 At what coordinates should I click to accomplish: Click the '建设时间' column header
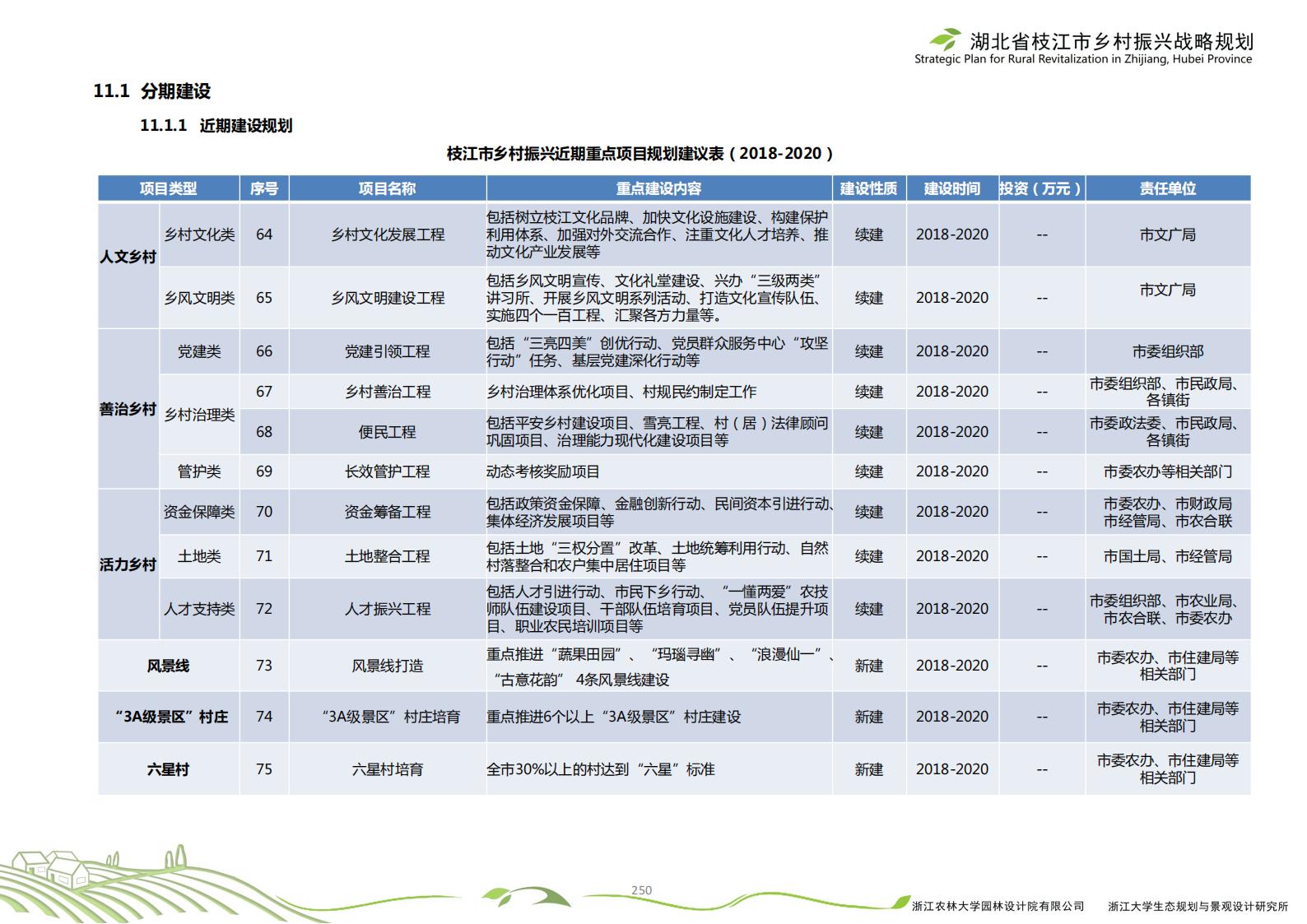tap(952, 188)
